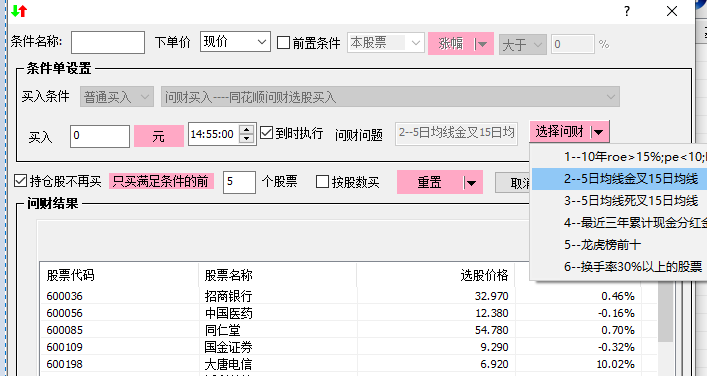Enable the 按股数买 checkbox
The height and width of the screenshot is (376, 707).
(322, 182)
